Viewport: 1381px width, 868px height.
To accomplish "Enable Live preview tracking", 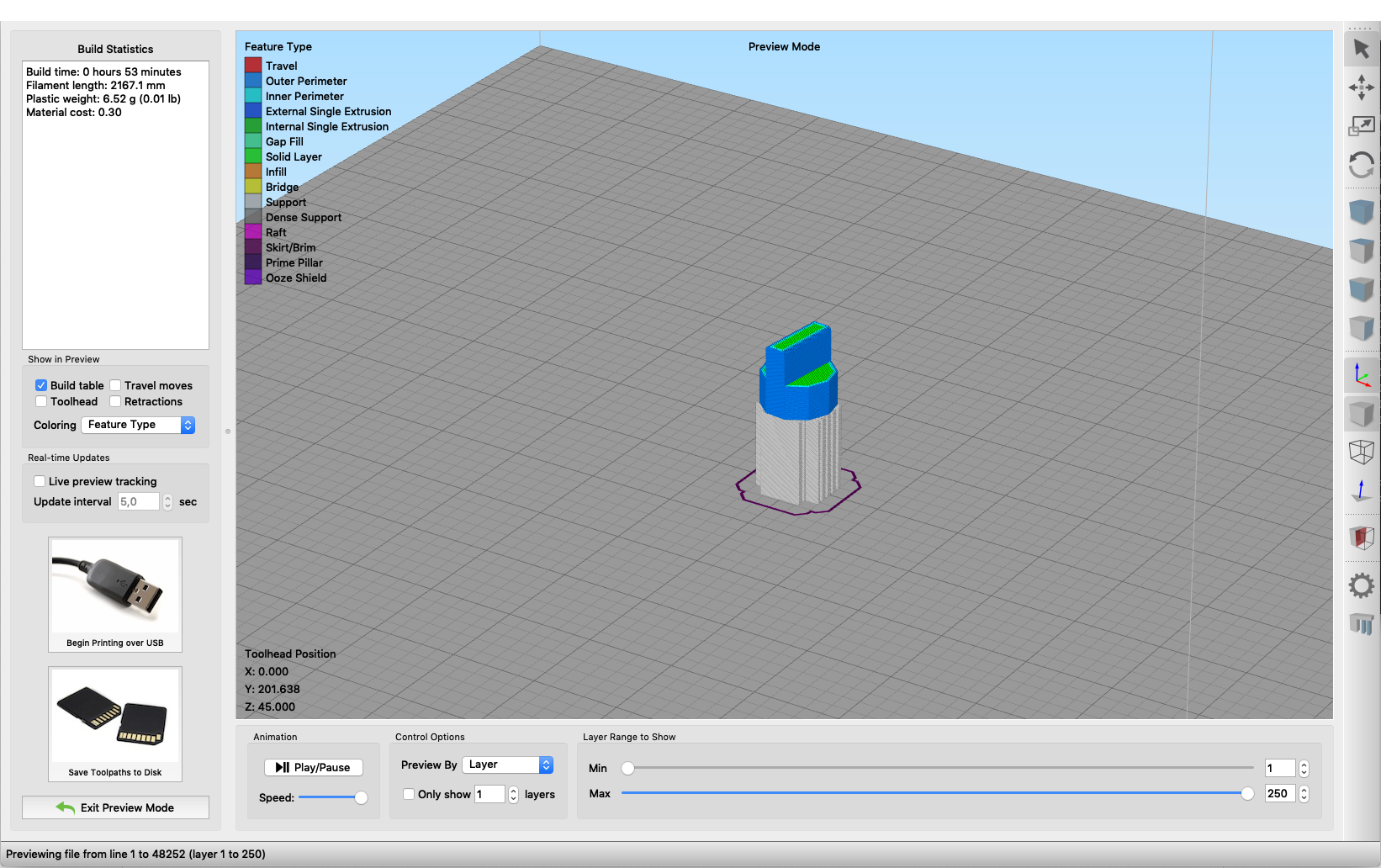I will pyautogui.click(x=40, y=481).
